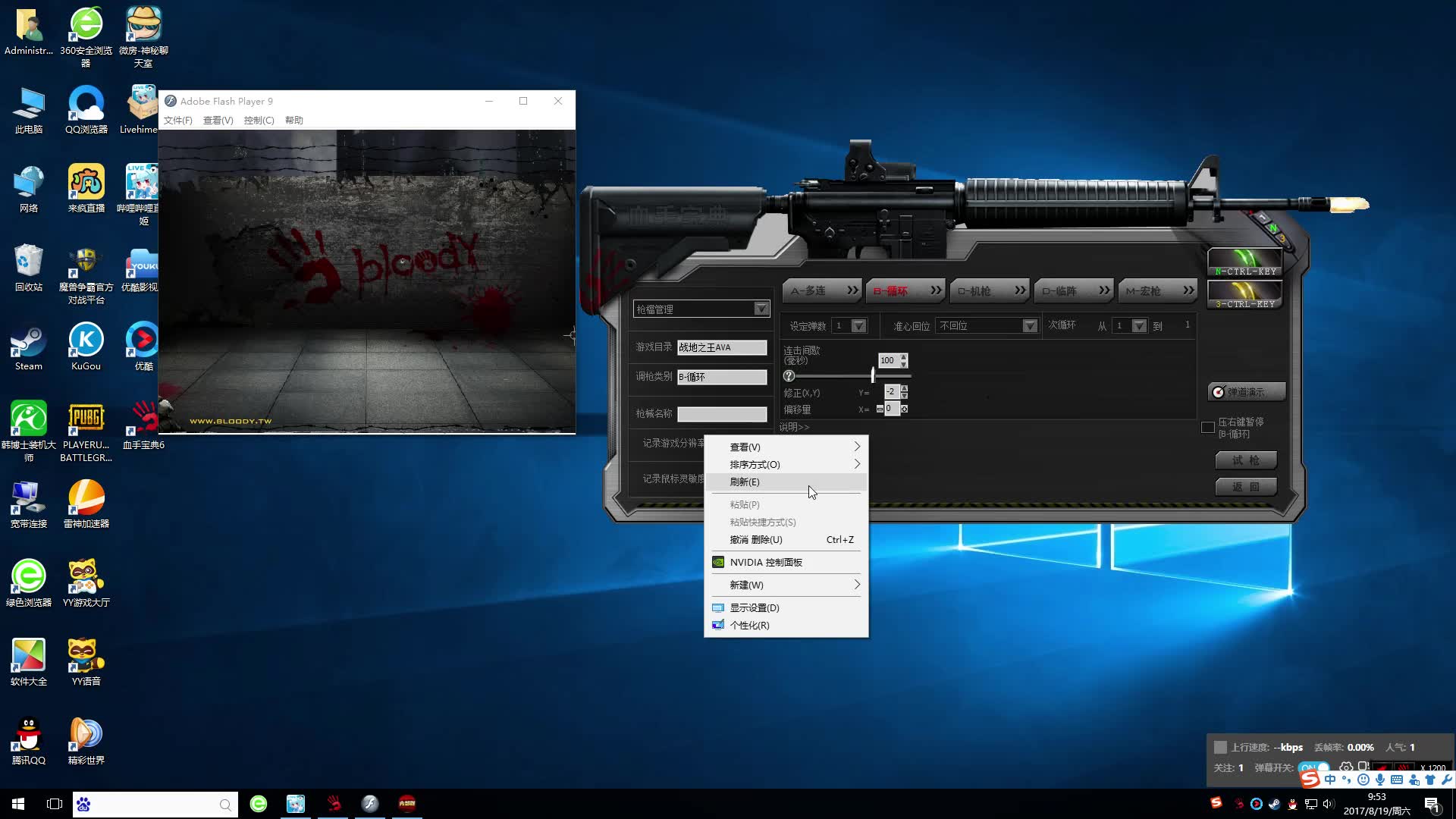Screen dimensions: 1456x819
Task: Open the YY语音 desktop shortcut
Action: pos(86,662)
